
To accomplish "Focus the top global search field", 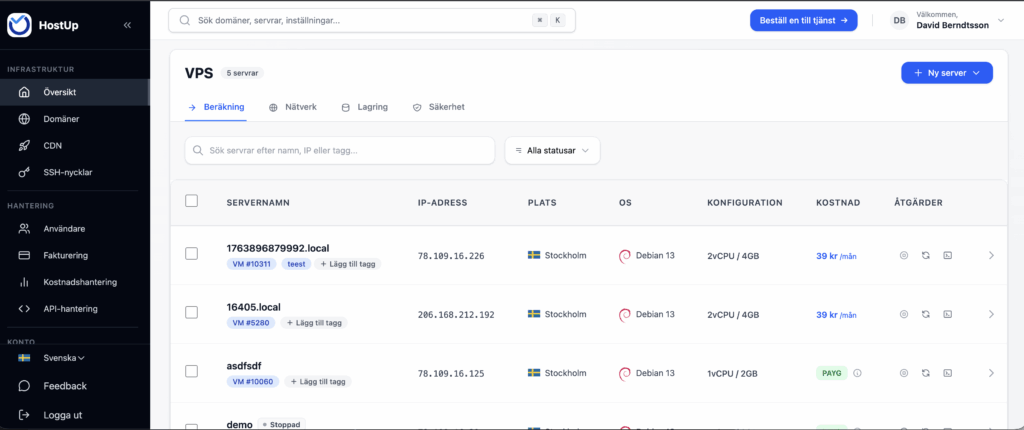I will [x=372, y=20].
